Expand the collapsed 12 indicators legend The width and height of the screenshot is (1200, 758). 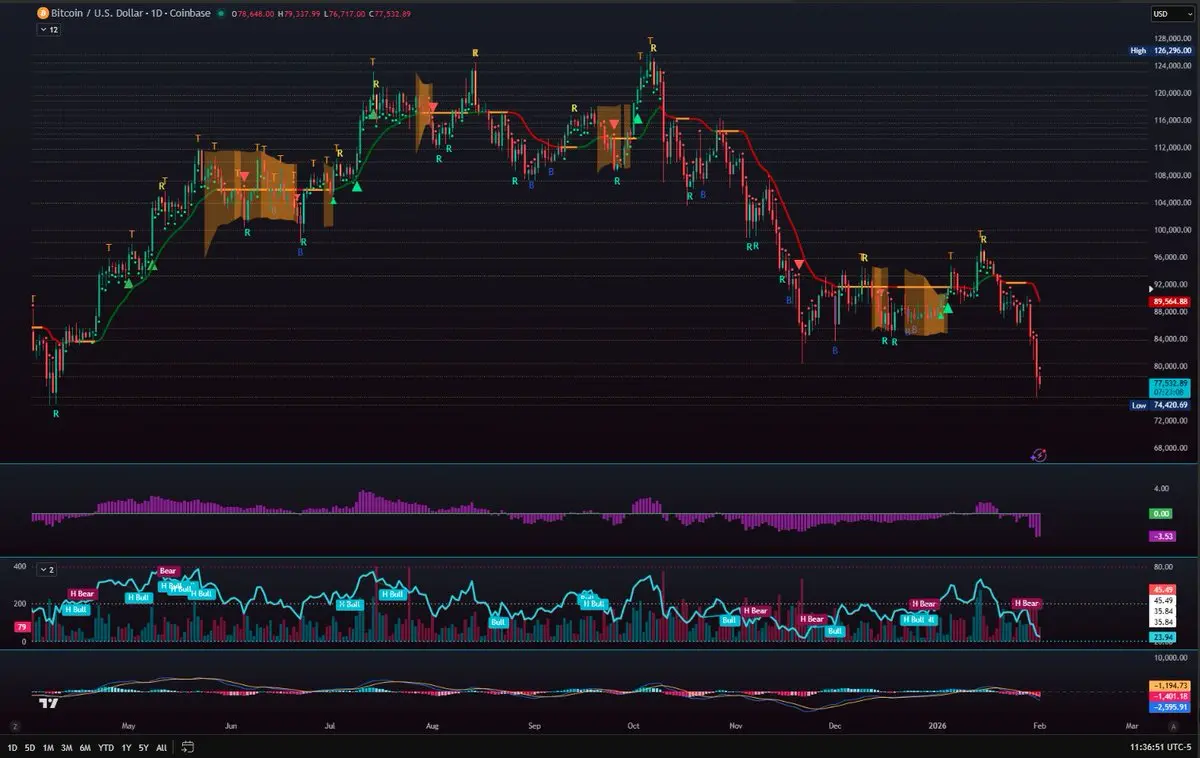pos(47,30)
